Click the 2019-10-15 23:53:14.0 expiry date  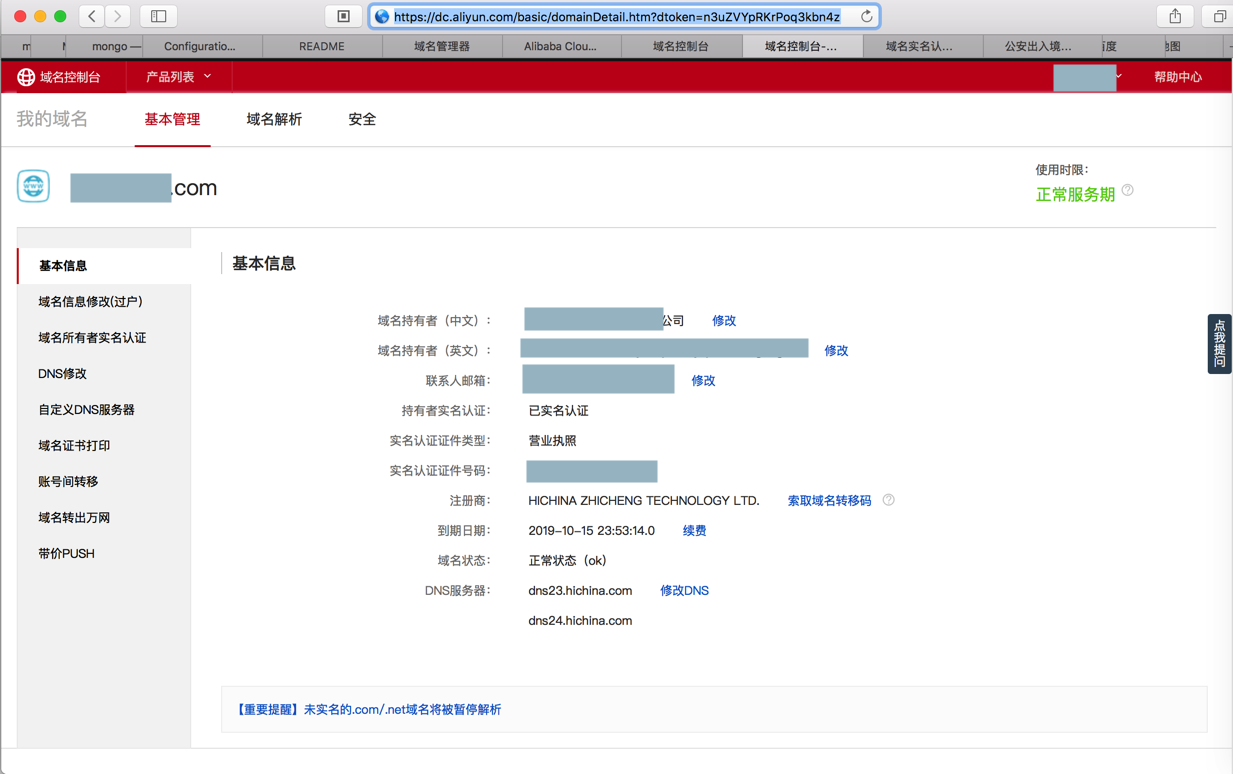pos(591,531)
